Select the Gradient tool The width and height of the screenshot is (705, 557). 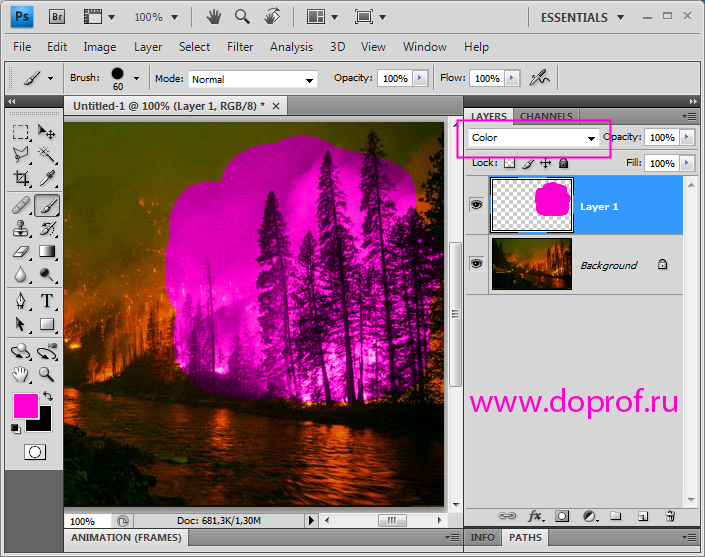47,252
